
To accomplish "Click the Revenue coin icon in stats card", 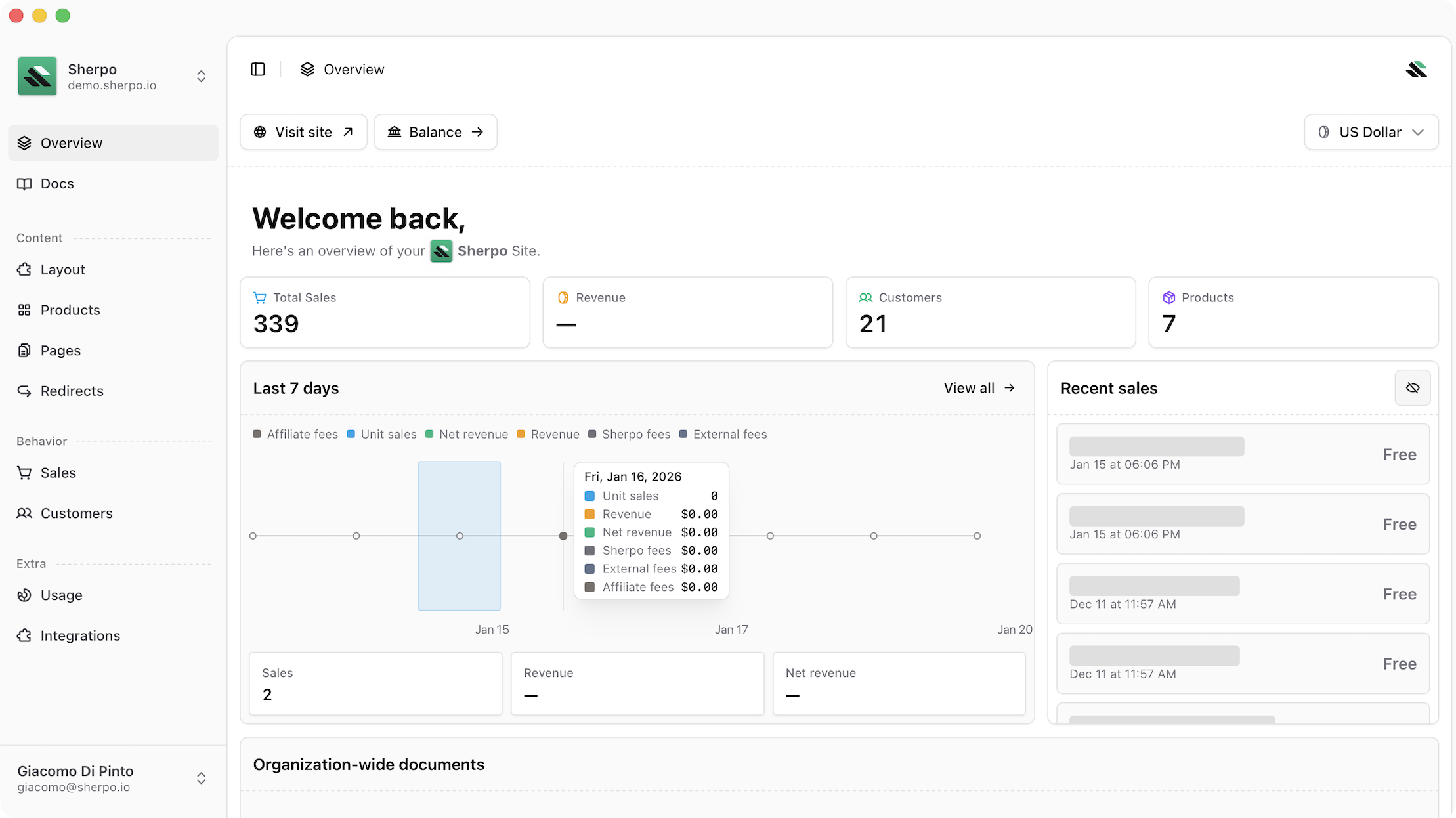I will pos(563,298).
